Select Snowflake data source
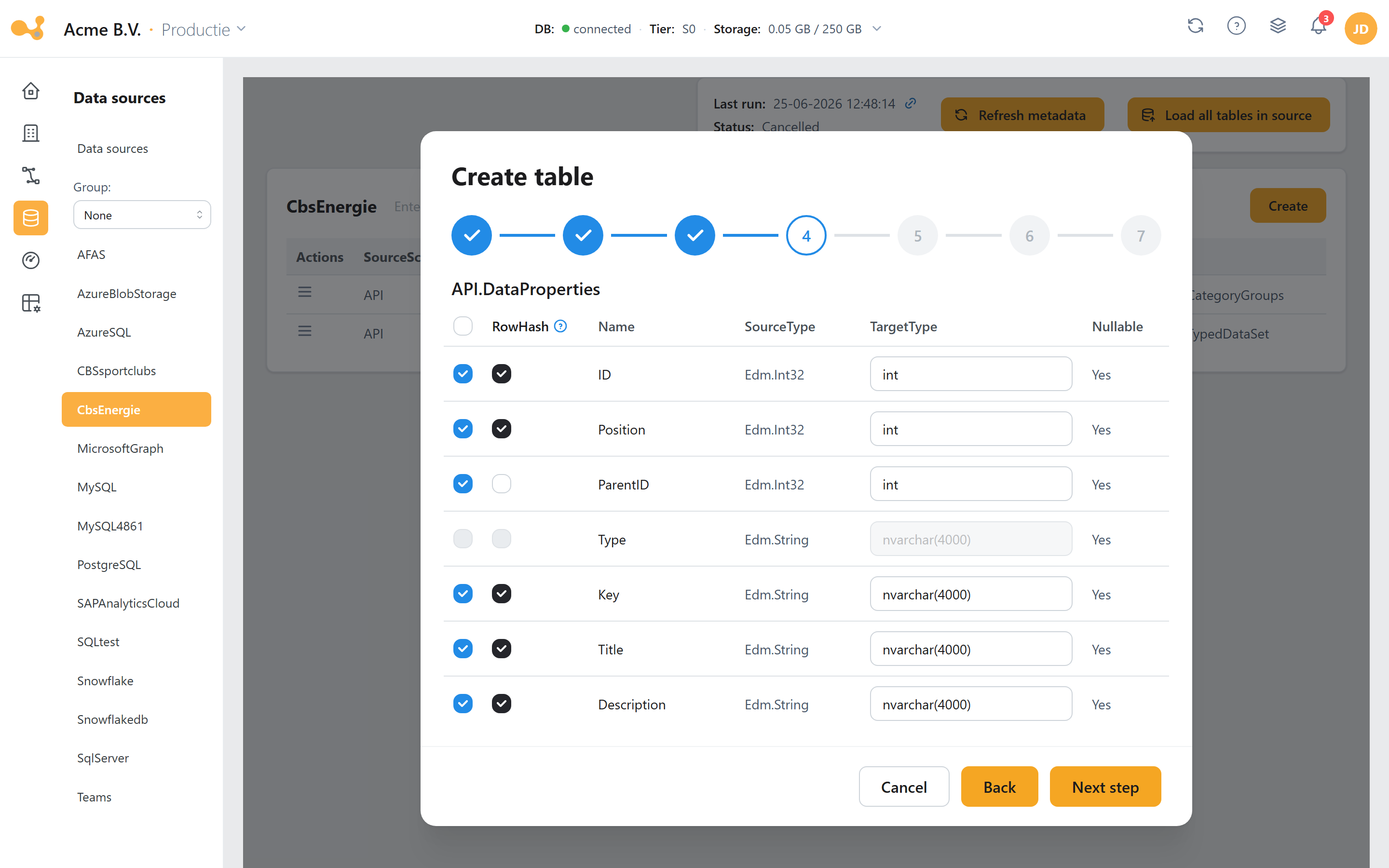 (105, 681)
